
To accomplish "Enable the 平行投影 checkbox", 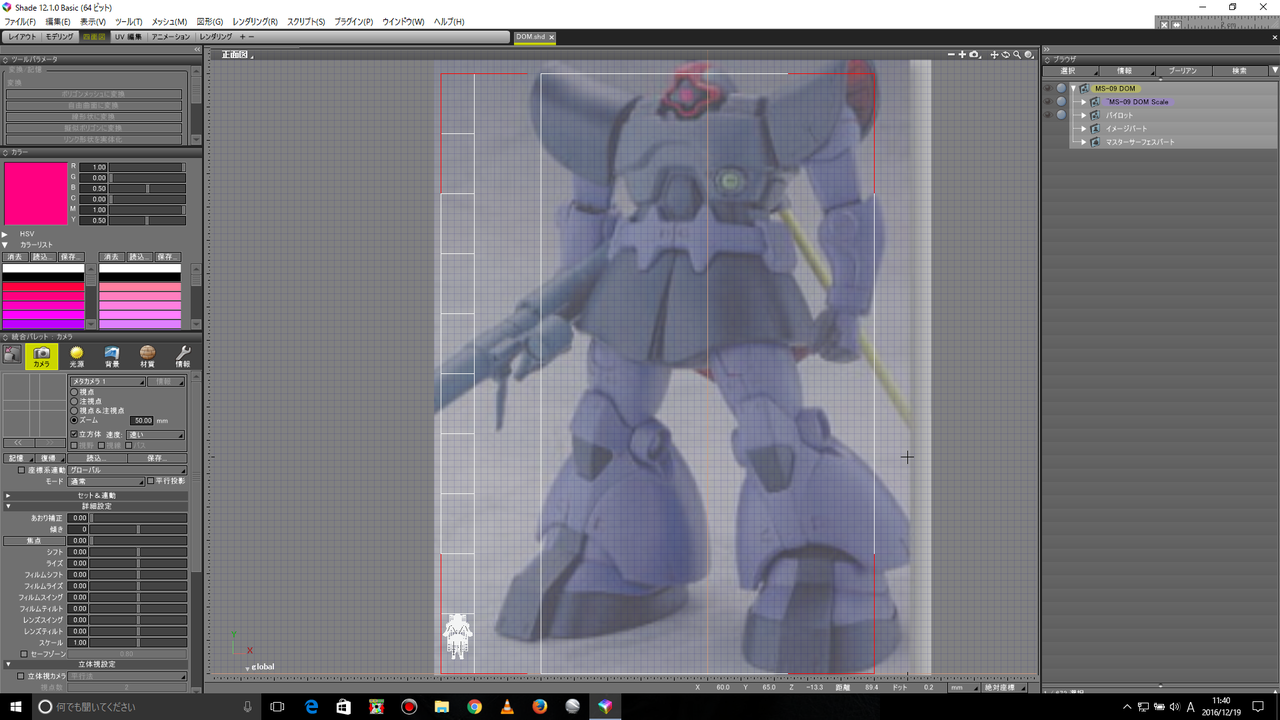I will click(151, 481).
